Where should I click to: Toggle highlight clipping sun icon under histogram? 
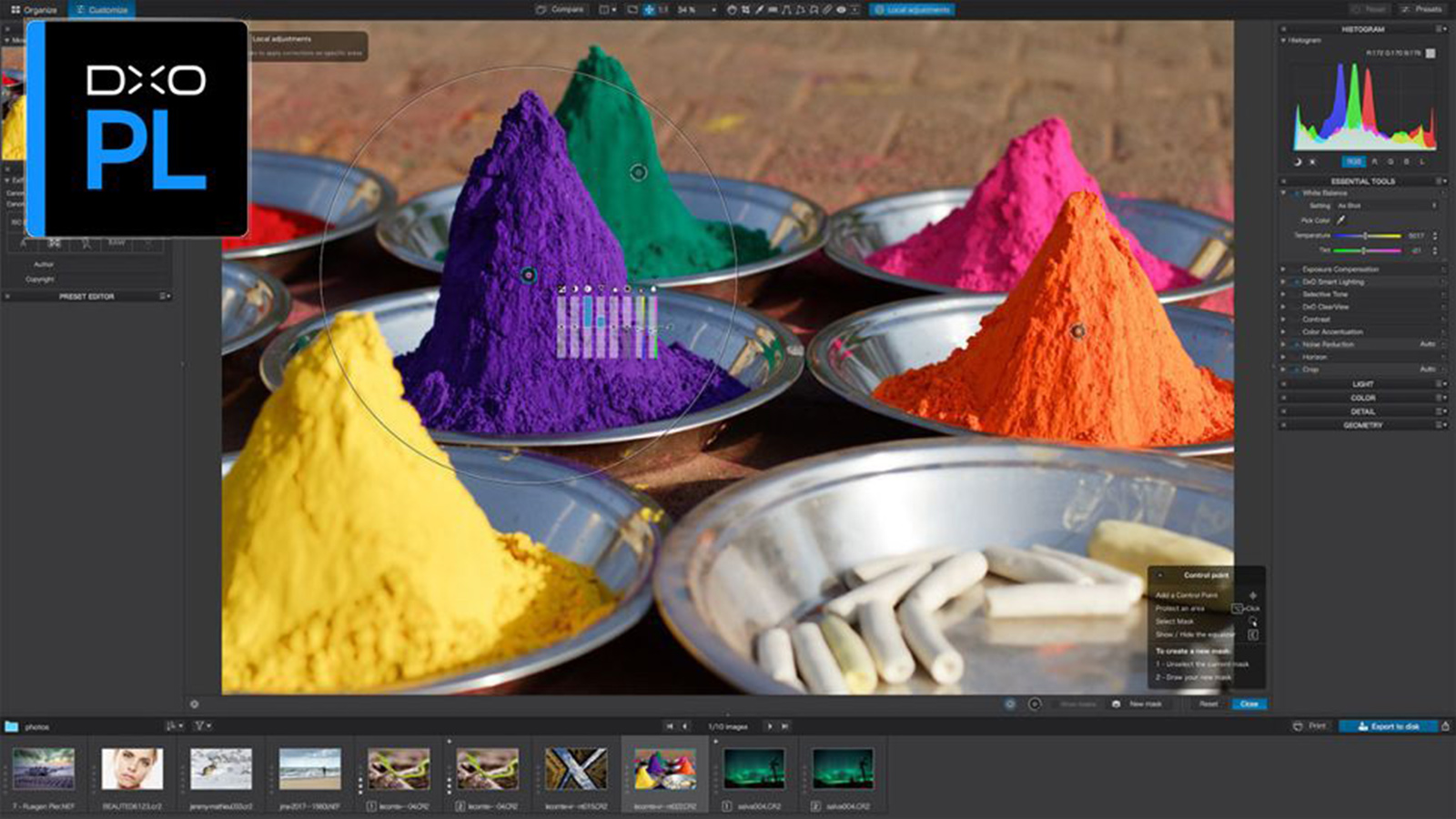pyautogui.click(x=1312, y=162)
